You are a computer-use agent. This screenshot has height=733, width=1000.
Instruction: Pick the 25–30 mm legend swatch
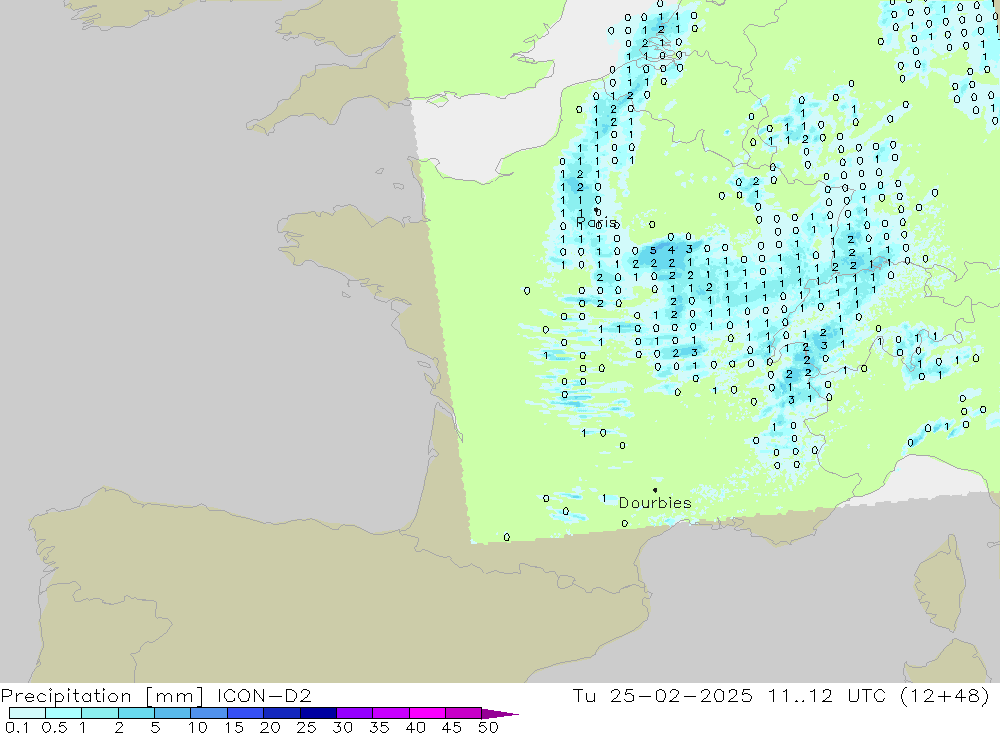click(318, 713)
